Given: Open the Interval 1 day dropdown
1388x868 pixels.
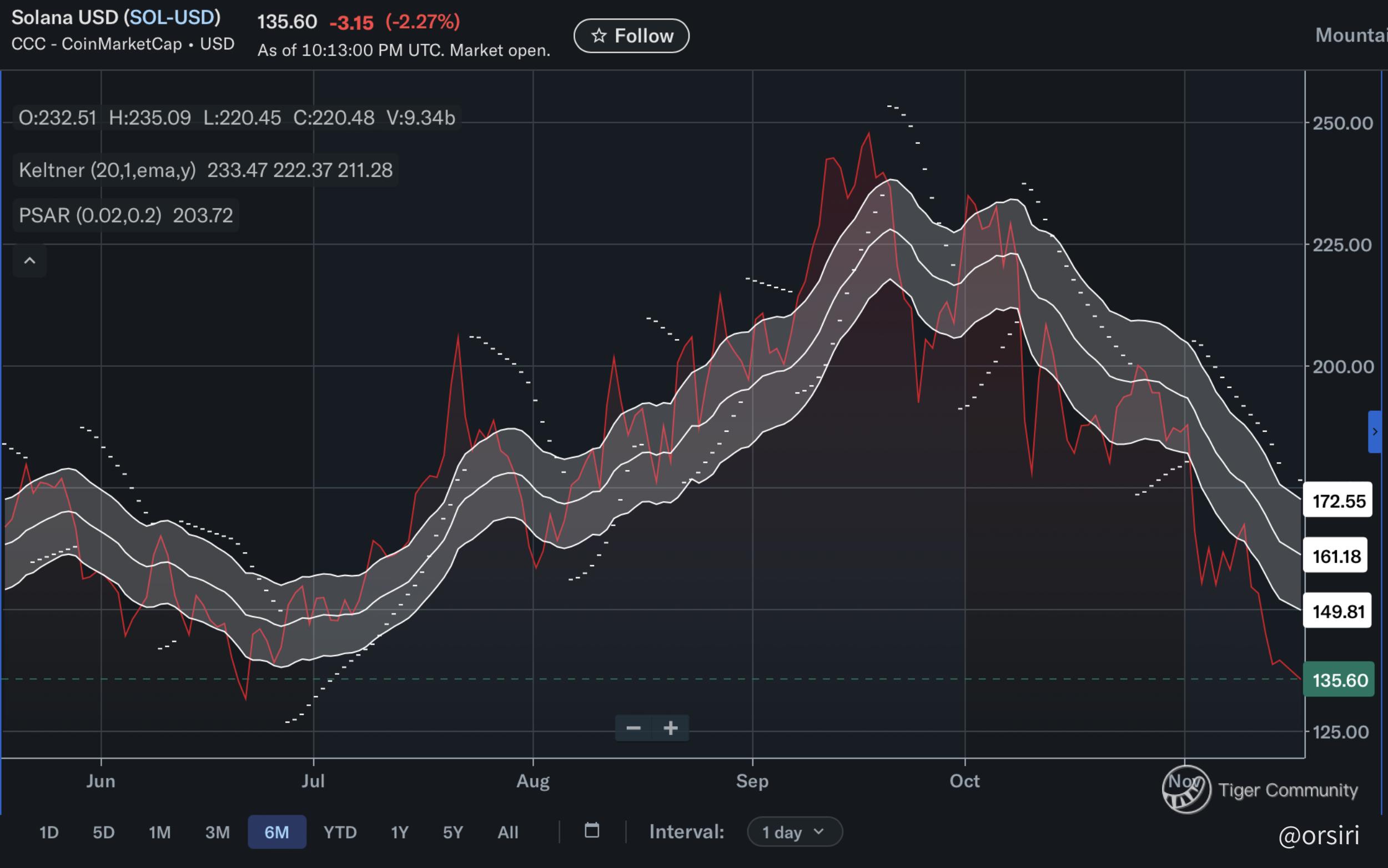Looking at the screenshot, I should [x=794, y=832].
